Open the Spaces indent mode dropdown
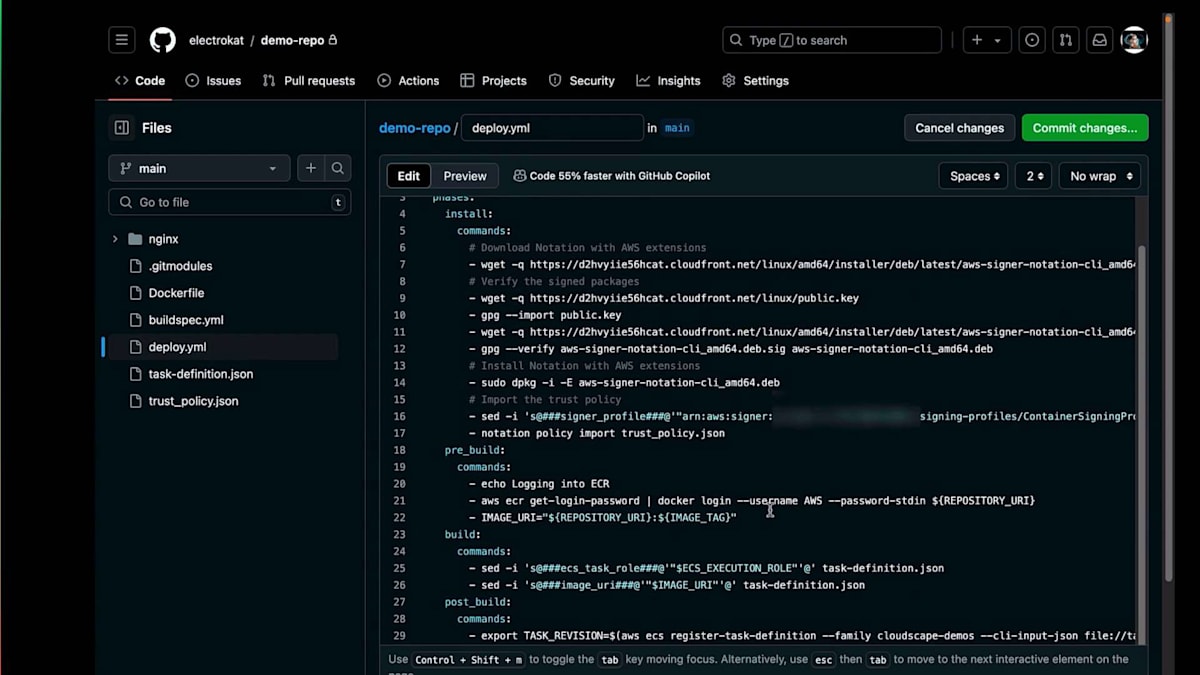 pos(973,176)
